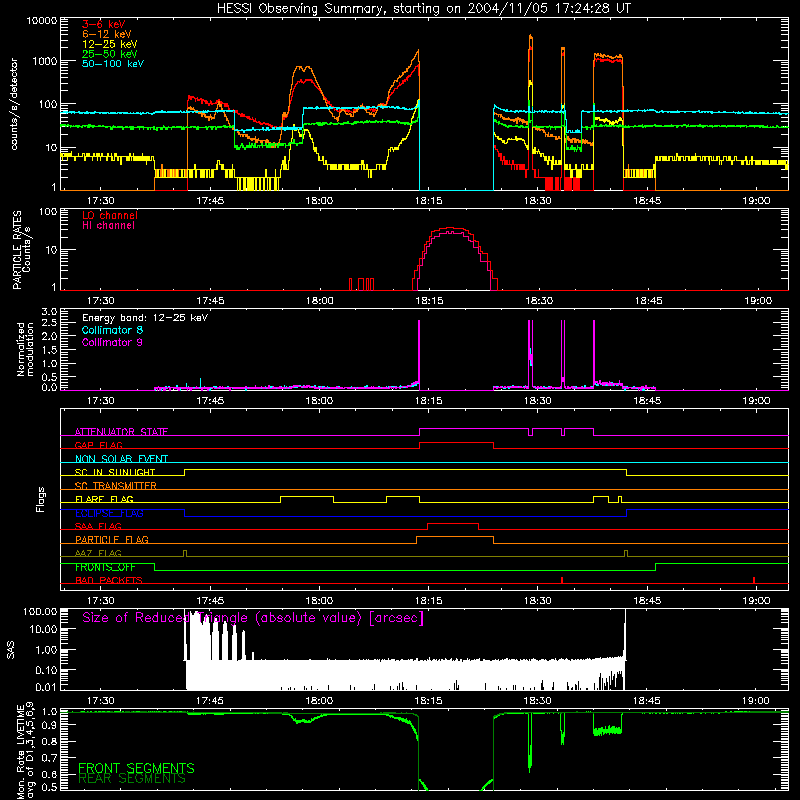This screenshot has height=800, width=800.
Task: Click the 'counts/s/detector' y-axis label
Action: (x=14, y=104)
